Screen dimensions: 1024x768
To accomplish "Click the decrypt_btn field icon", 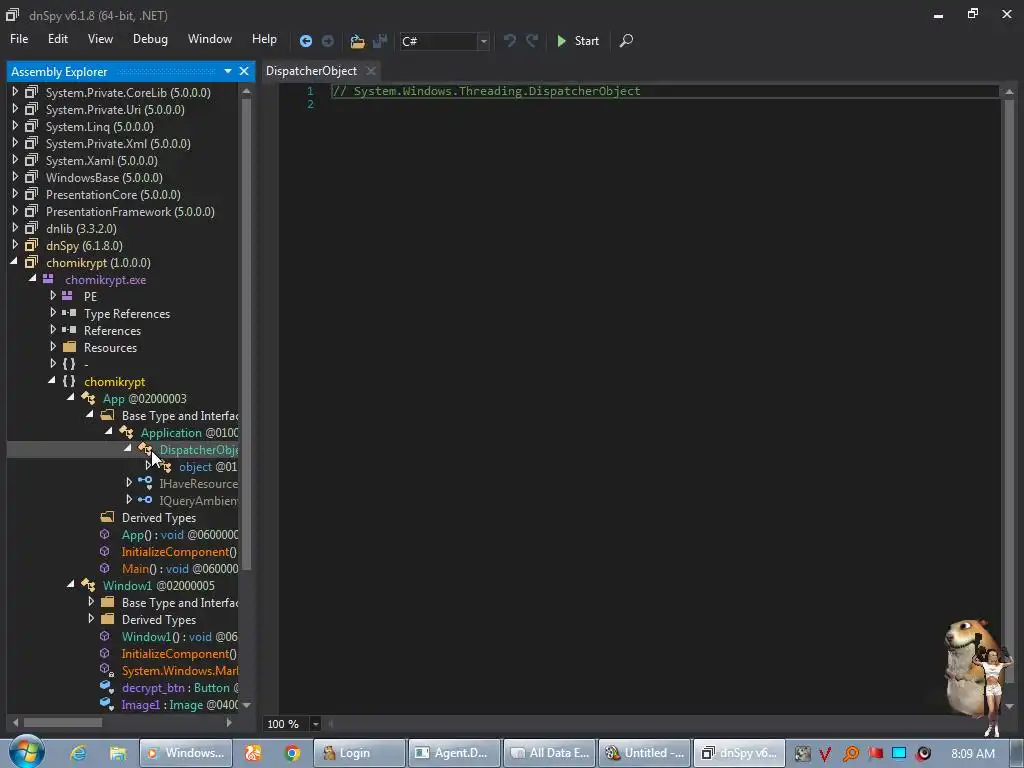I will 106,687.
